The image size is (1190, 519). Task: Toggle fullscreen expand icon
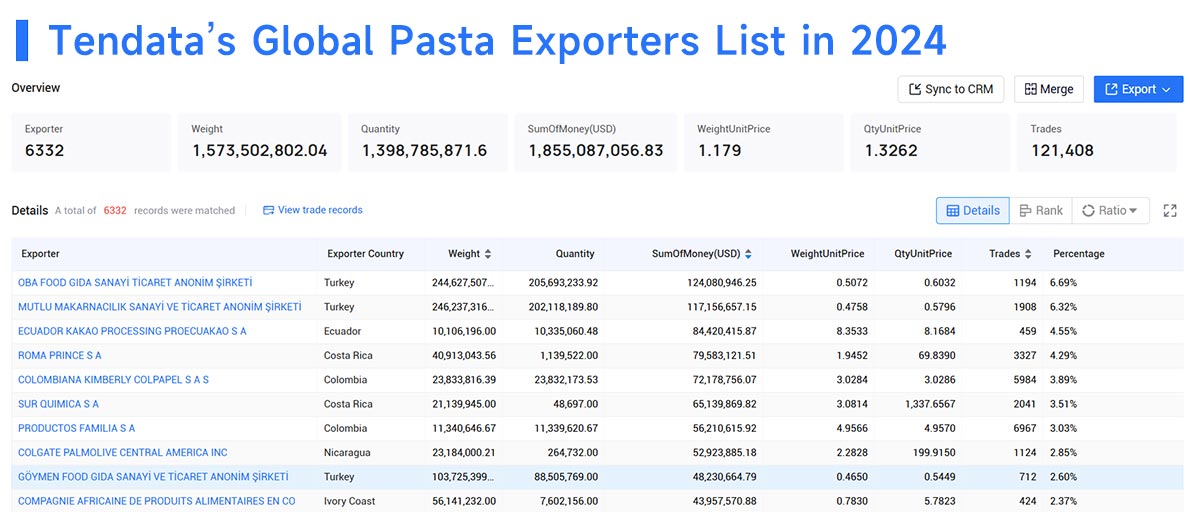click(1170, 210)
